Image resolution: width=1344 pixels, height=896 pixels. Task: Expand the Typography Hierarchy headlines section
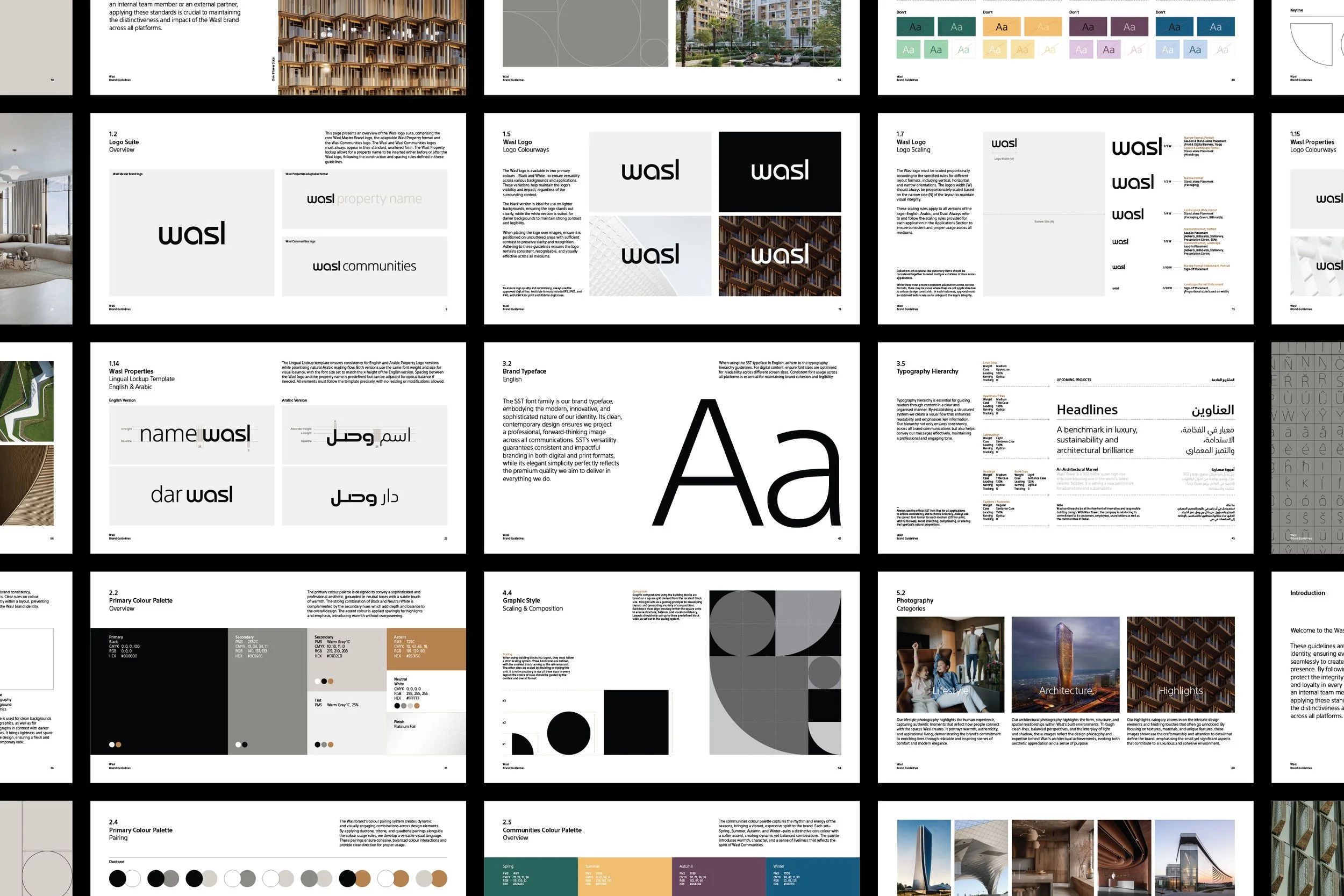point(1088,409)
